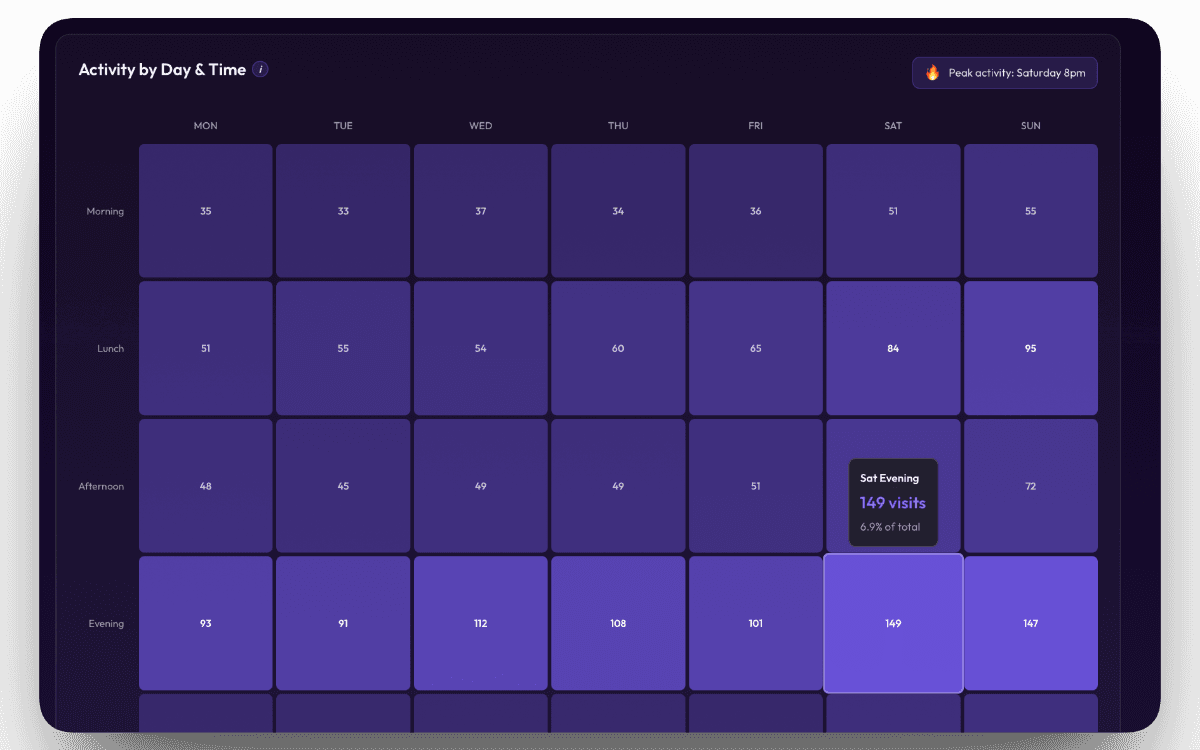Click the Morning row label
The height and width of the screenshot is (750, 1200).
(x=105, y=210)
